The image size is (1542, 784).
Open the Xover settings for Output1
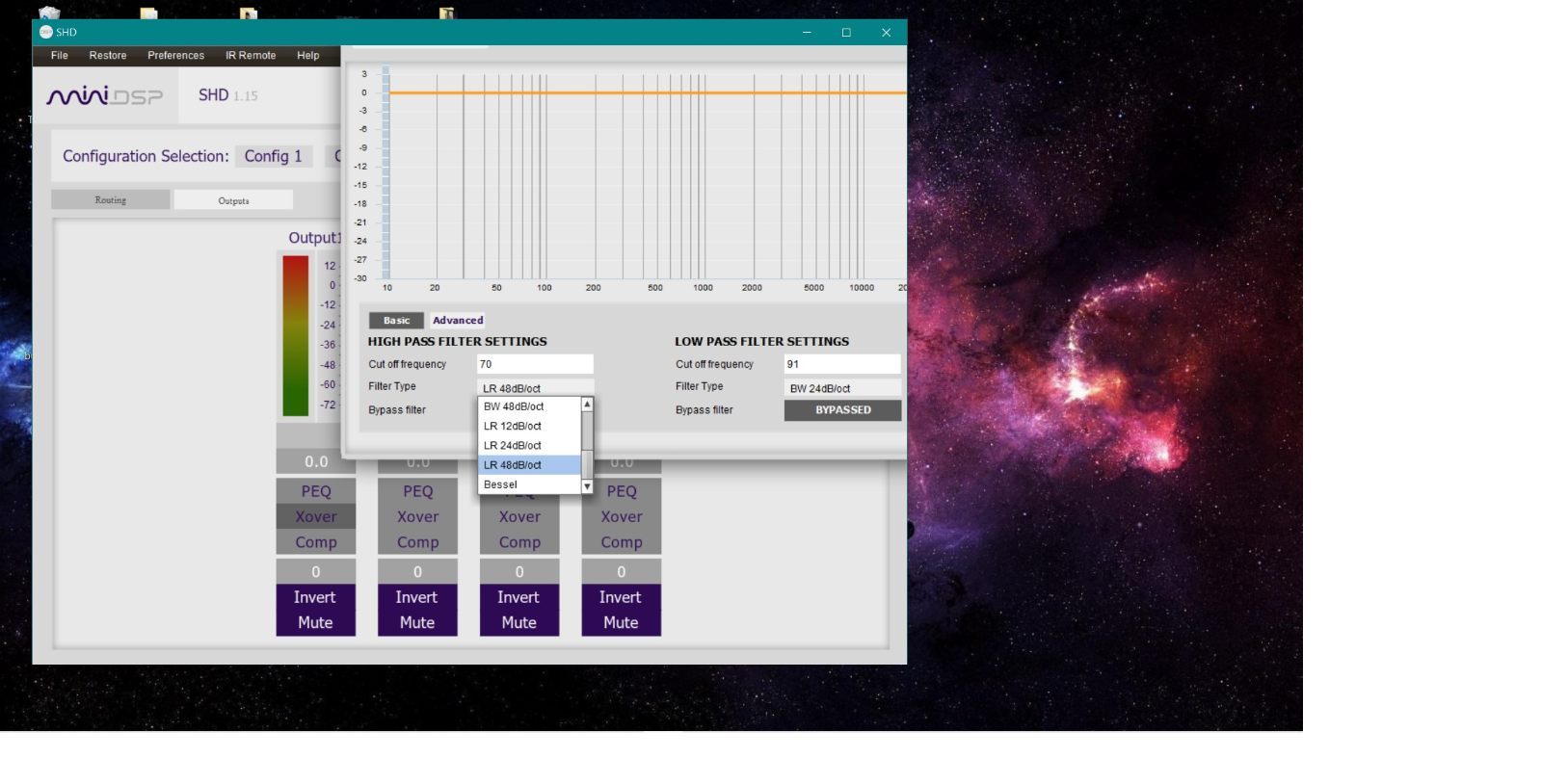click(x=316, y=516)
